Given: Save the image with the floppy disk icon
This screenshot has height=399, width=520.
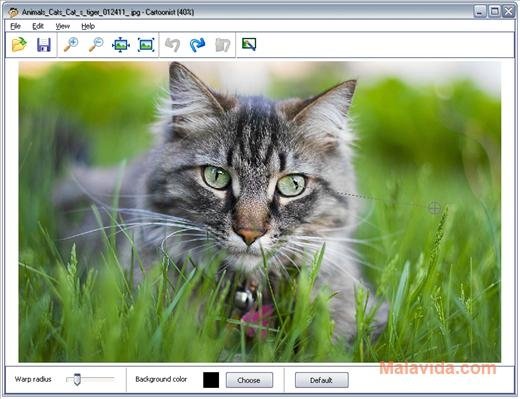Looking at the screenshot, I should tap(44, 45).
